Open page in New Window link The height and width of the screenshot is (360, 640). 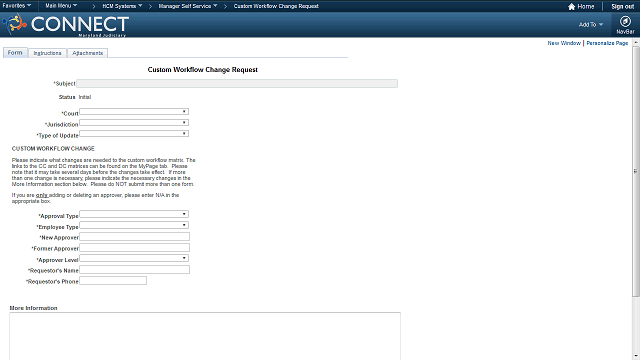click(564, 43)
